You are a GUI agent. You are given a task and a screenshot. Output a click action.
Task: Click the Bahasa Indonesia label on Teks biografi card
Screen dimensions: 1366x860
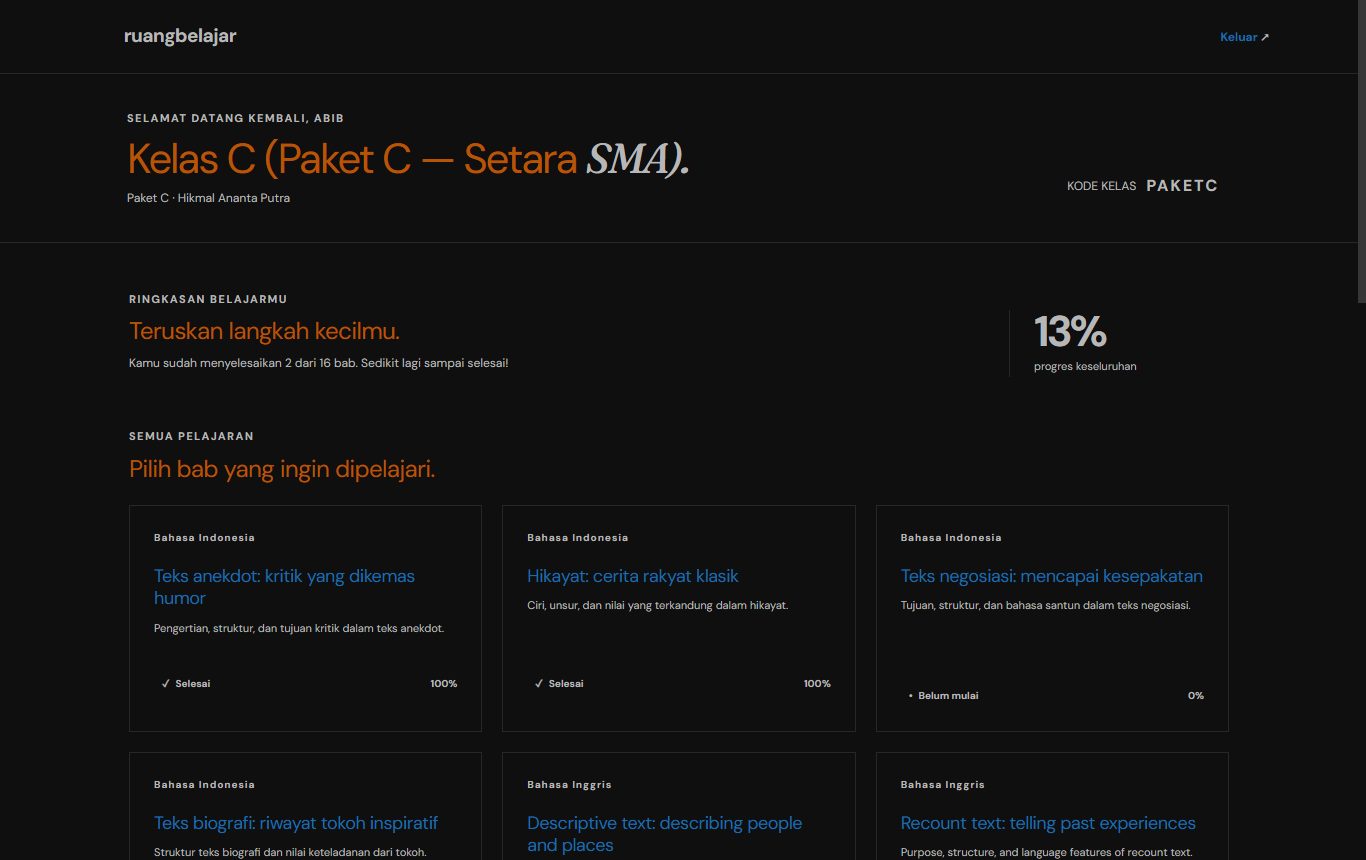pos(204,785)
